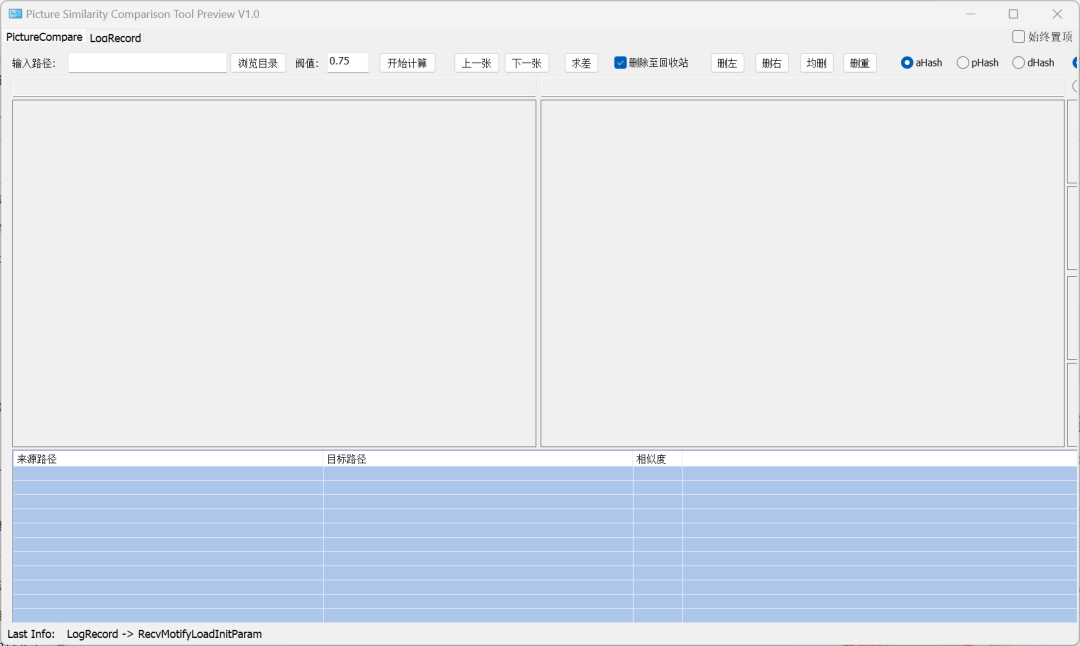Switch to the LogRecord tab
This screenshot has height=646, width=1080.
point(115,38)
